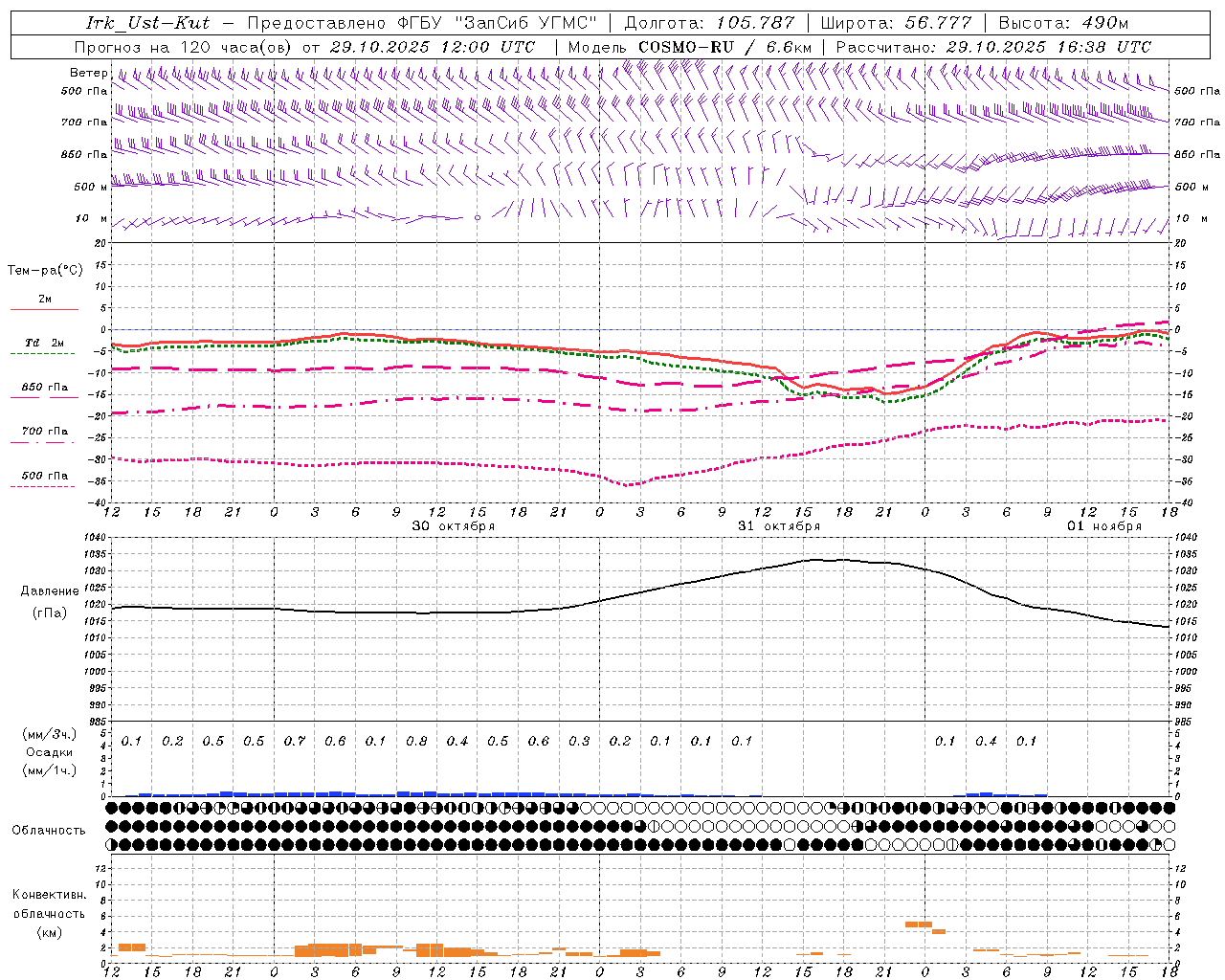1225x980 pixels.
Task: Click the '10 м' wind level label on the left axis
Action: pyautogui.click(x=92, y=219)
